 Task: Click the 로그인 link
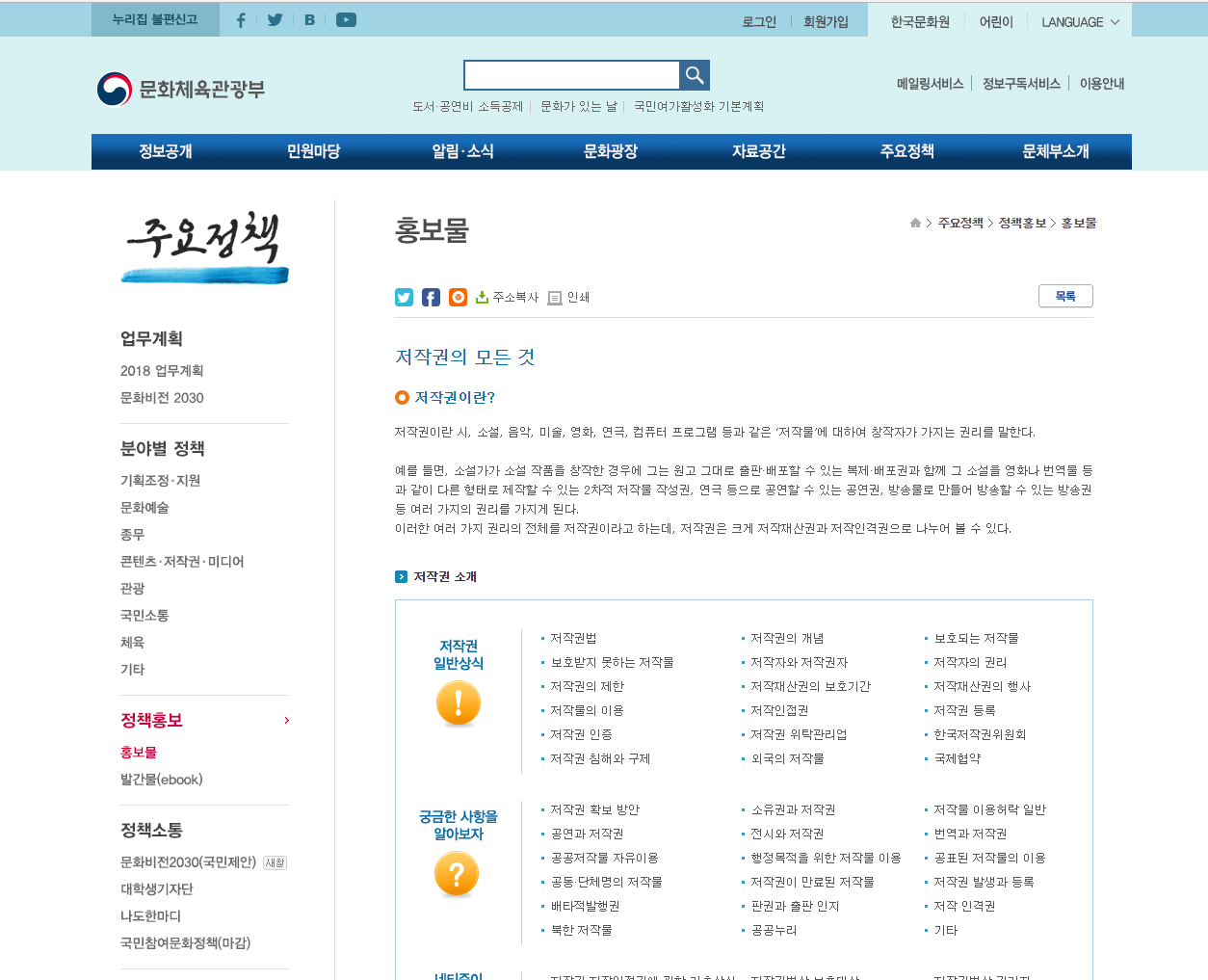tap(759, 21)
